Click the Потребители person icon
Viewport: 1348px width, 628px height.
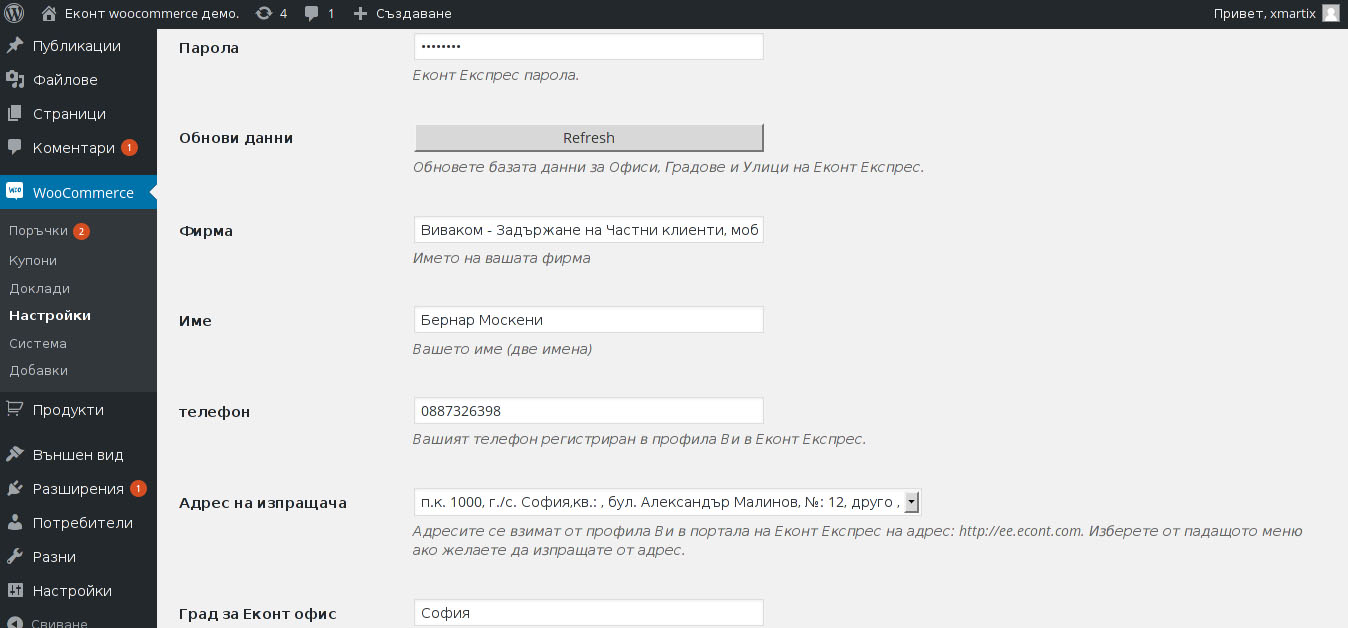pos(15,523)
